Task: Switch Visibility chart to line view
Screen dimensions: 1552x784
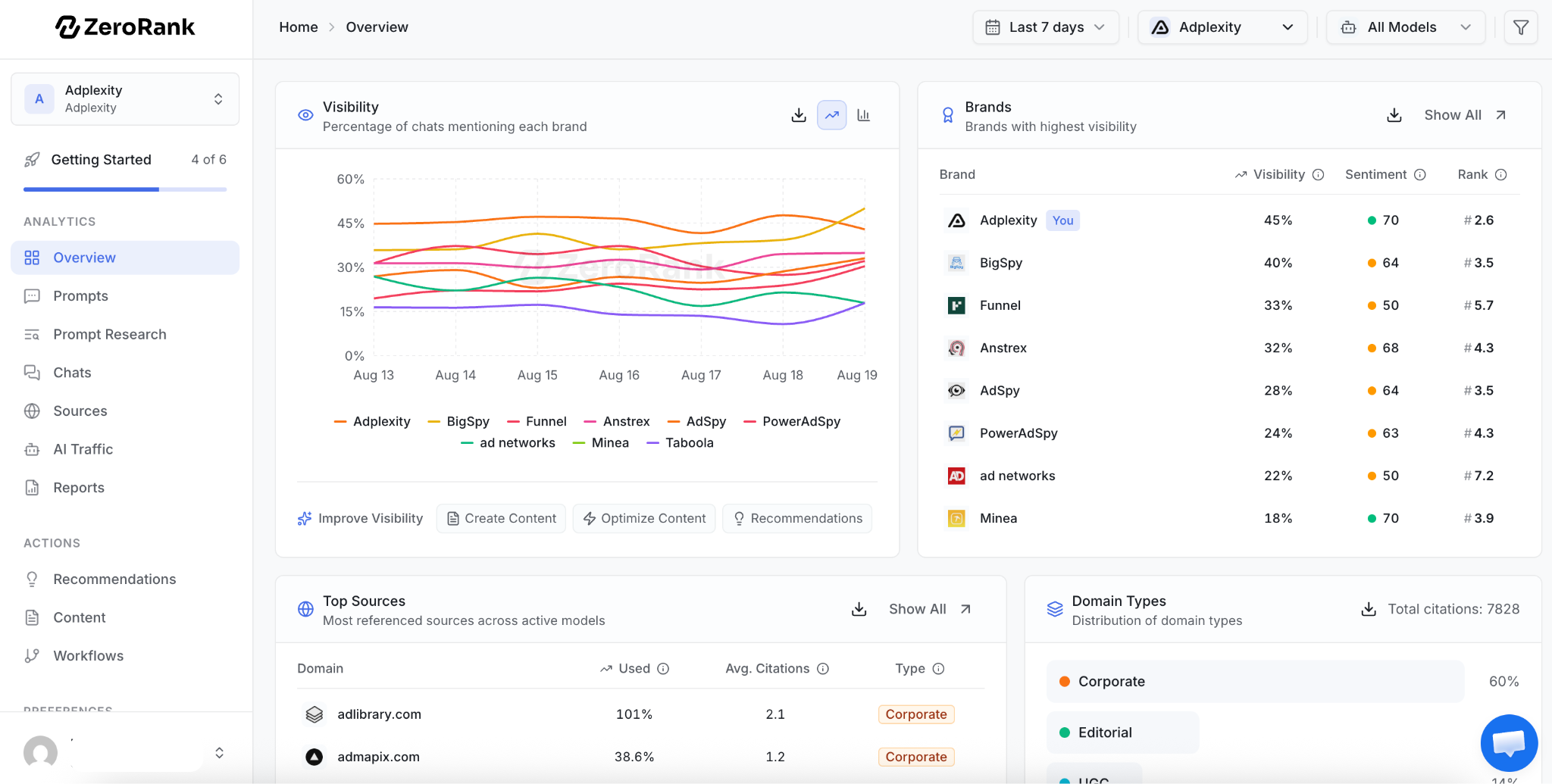Action: tap(832, 115)
